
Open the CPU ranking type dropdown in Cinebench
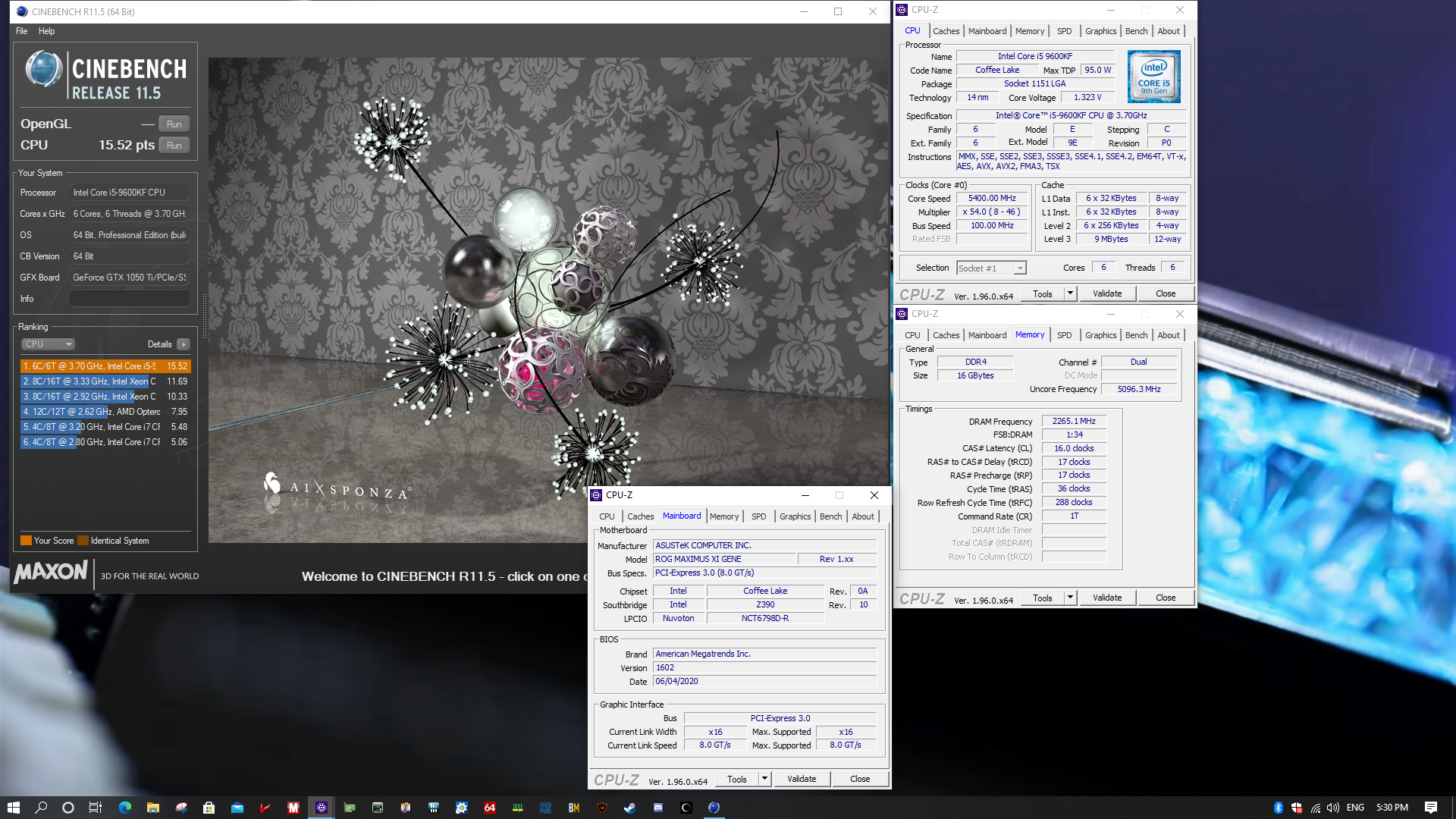coord(48,344)
